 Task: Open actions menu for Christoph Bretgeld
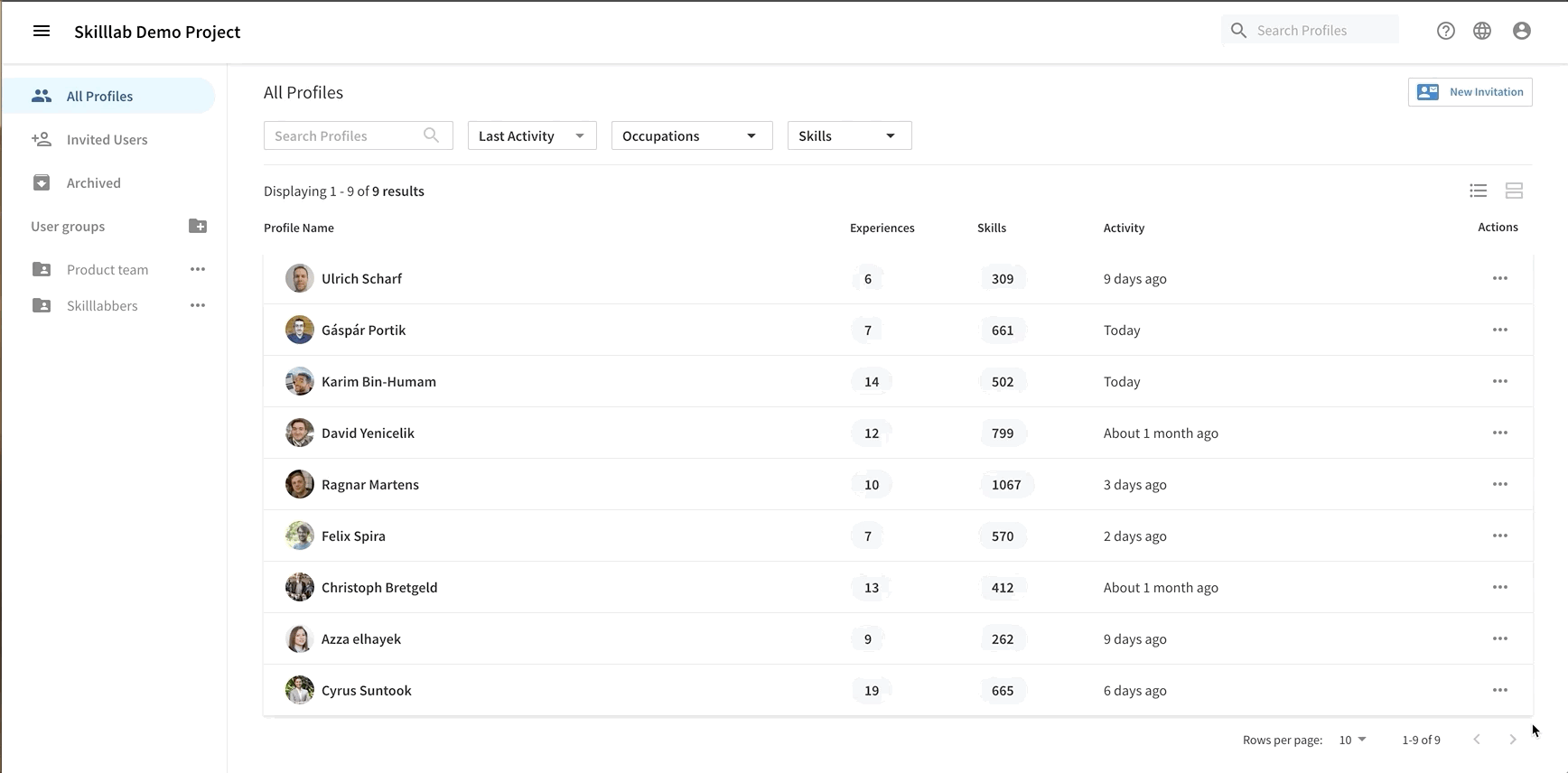click(x=1500, y=587)
